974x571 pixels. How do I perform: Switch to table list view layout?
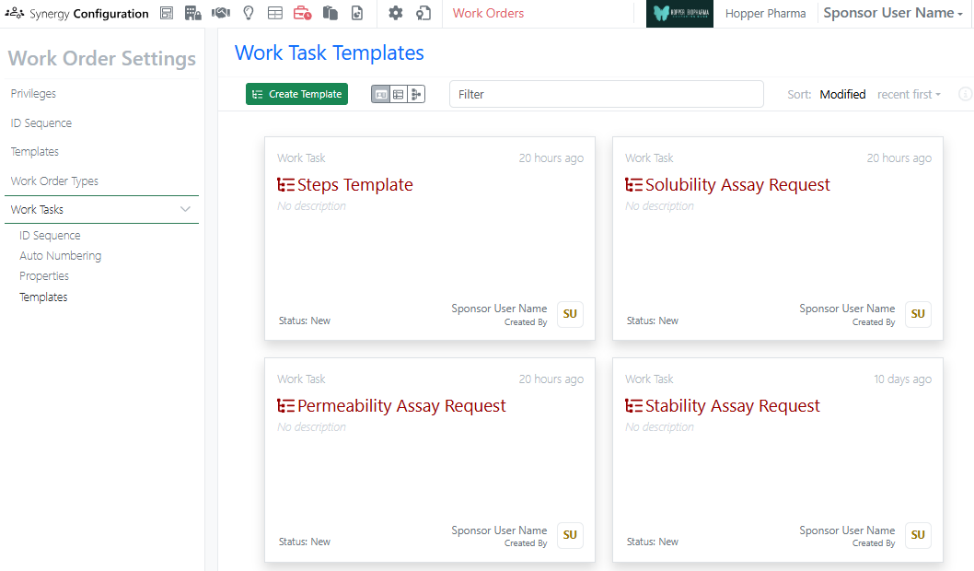coord(398,94)
